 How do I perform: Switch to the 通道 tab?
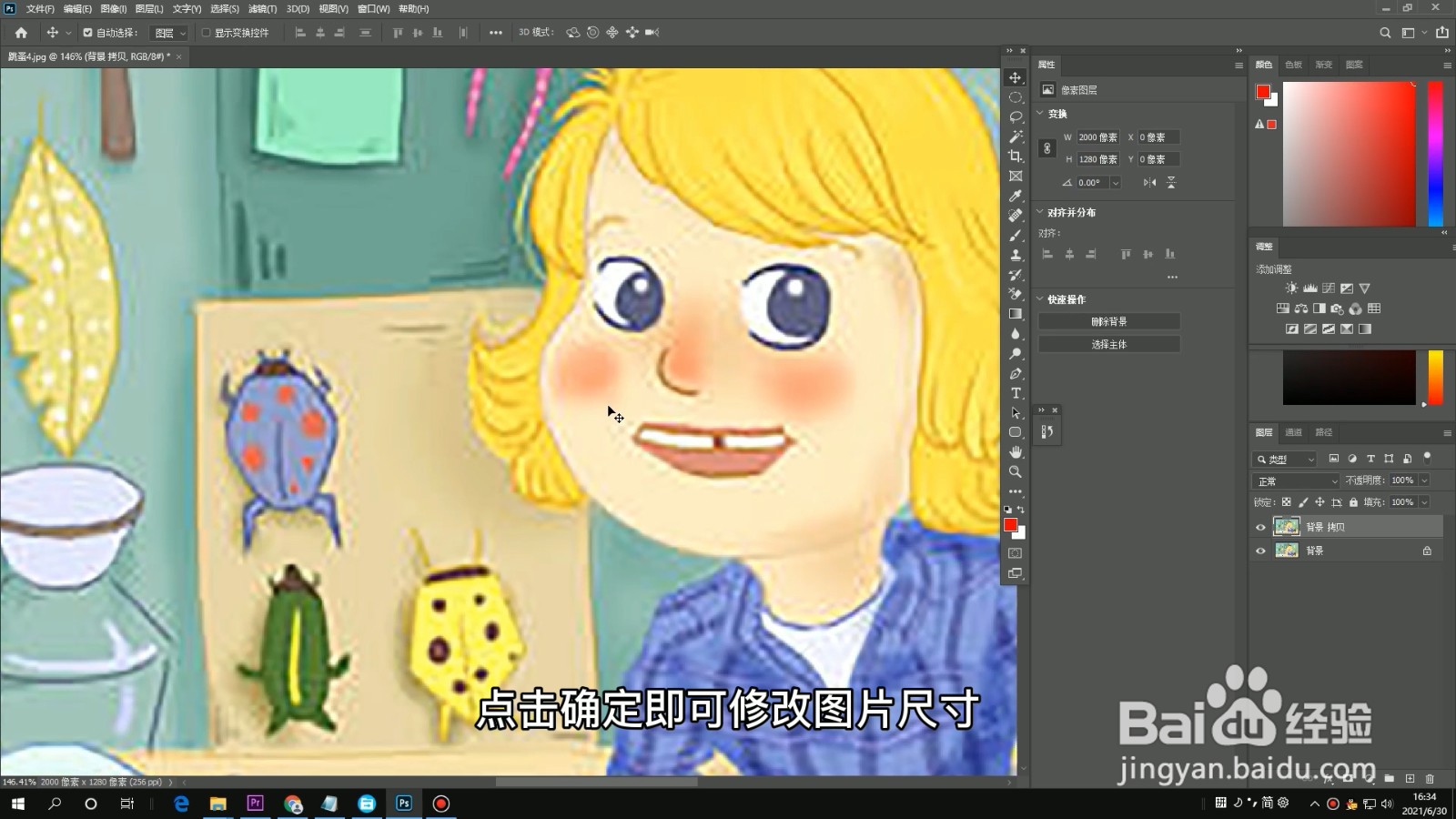pyautogui.click(x=1294, y=432)
